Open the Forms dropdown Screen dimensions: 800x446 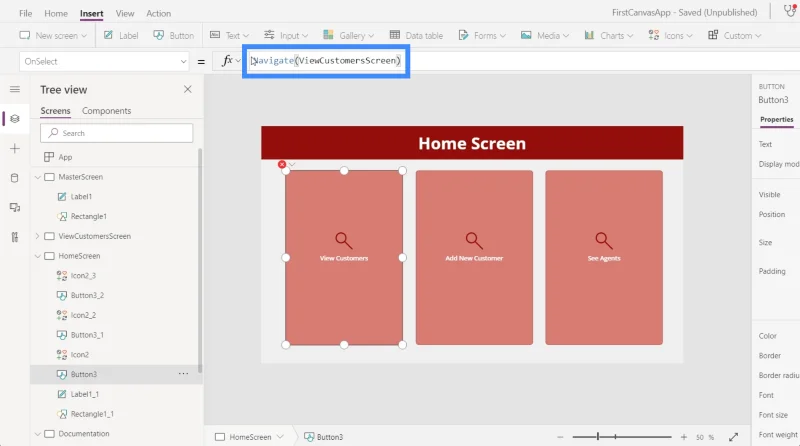[x=482, y=35]
